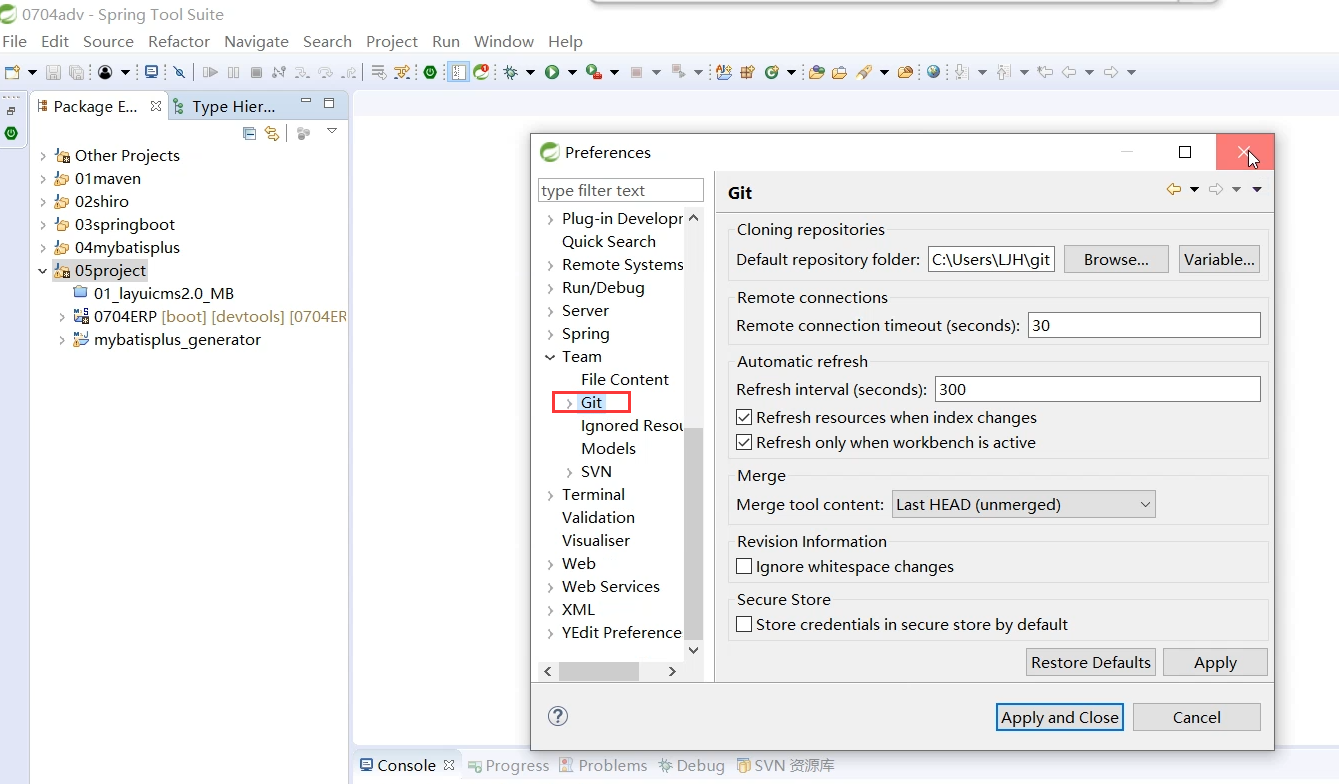Close the Package Explorer tab with its X
The width and height of the screenshot is (1339, 784).
pos(155,106)
